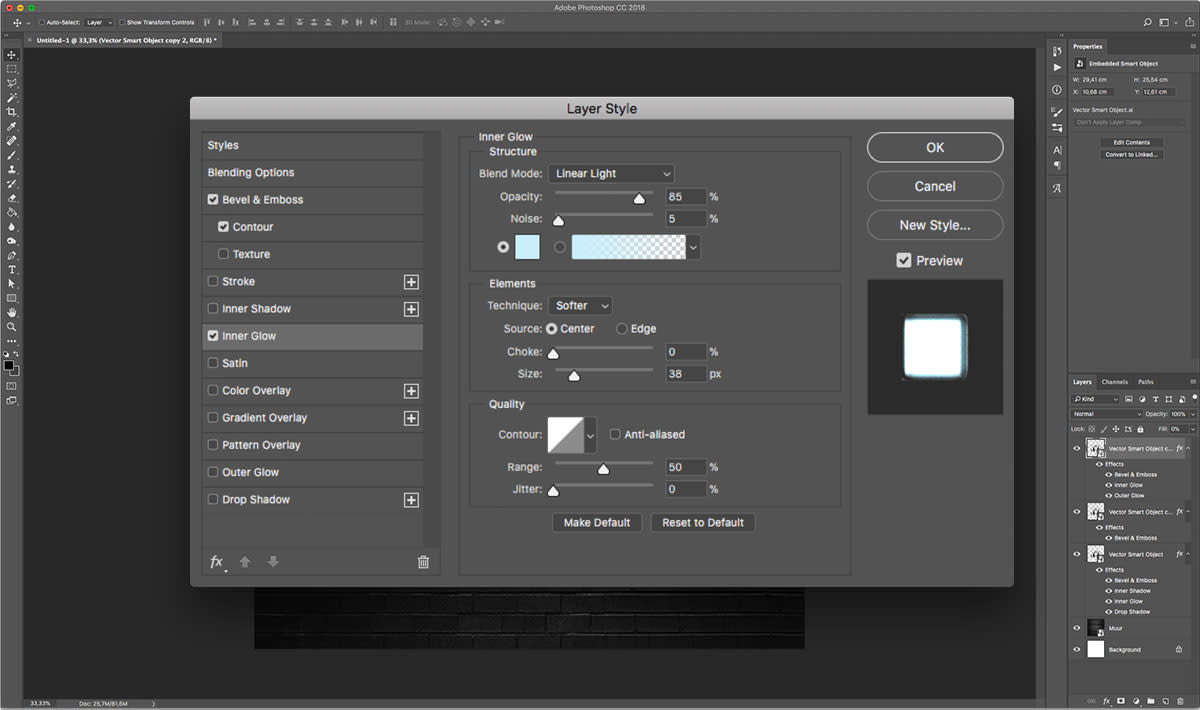Viewport: 1200px width, 710px height.
Task: Open the gradient picker dropdown arrow
Action: point(693,247)
